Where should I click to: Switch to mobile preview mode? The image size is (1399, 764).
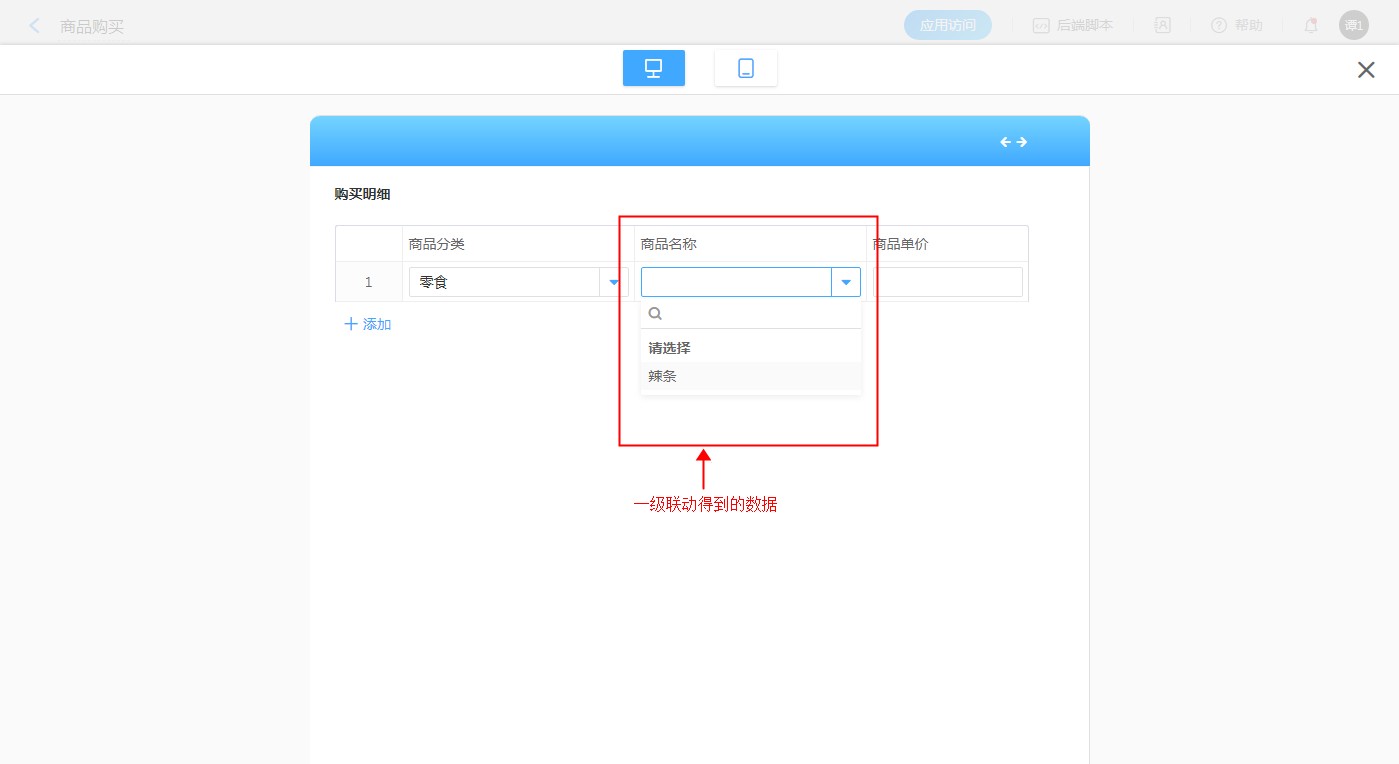[745, 68]
